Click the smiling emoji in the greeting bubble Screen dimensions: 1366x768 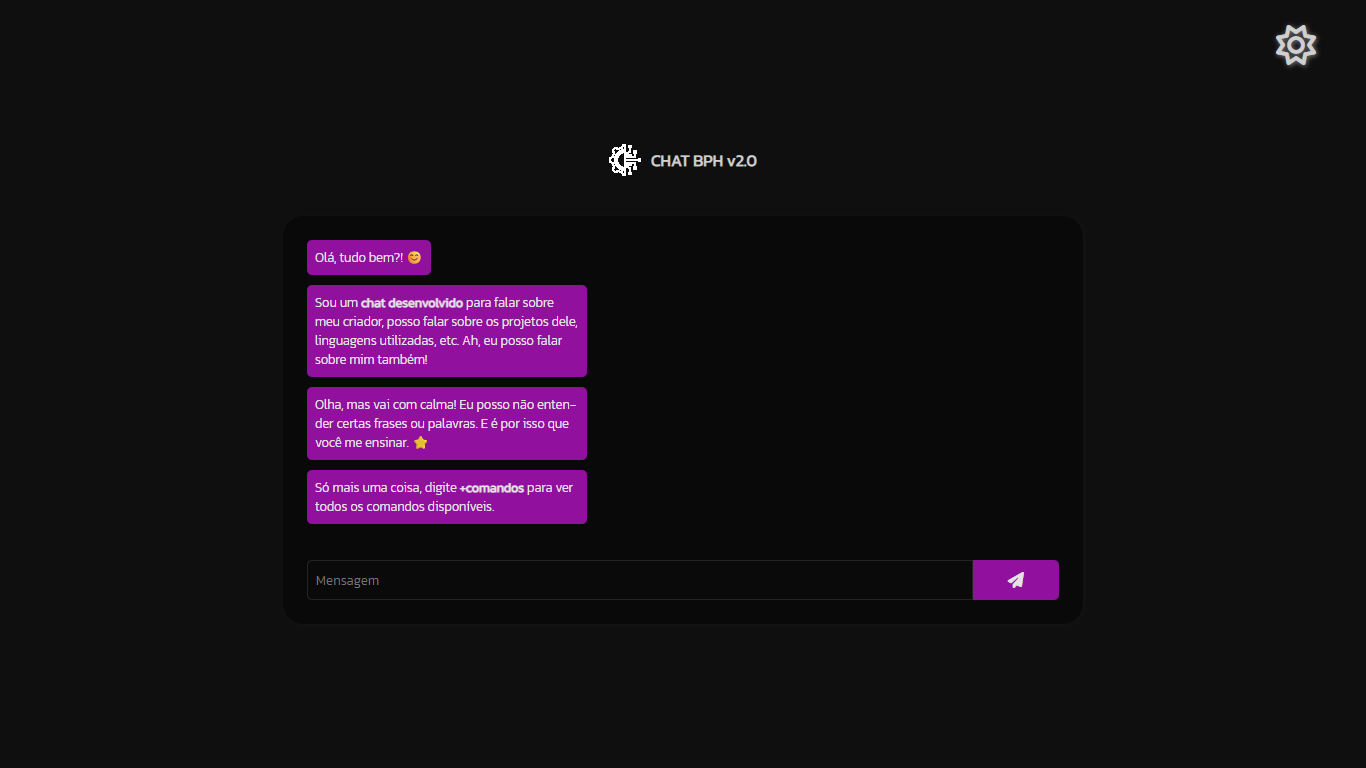412,257
